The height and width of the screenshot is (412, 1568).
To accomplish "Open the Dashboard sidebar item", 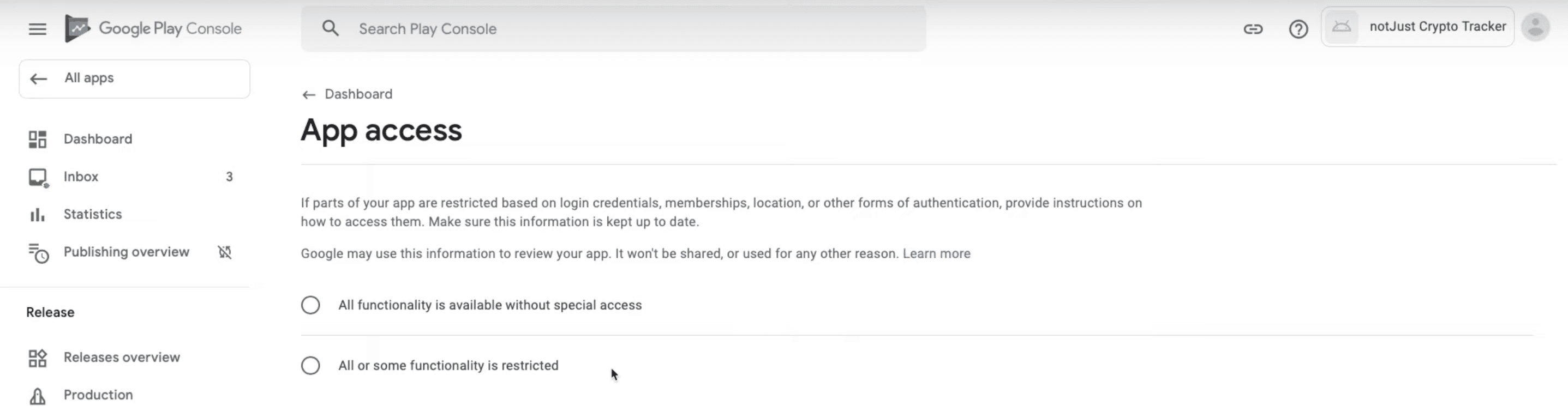I will point(98,138).
